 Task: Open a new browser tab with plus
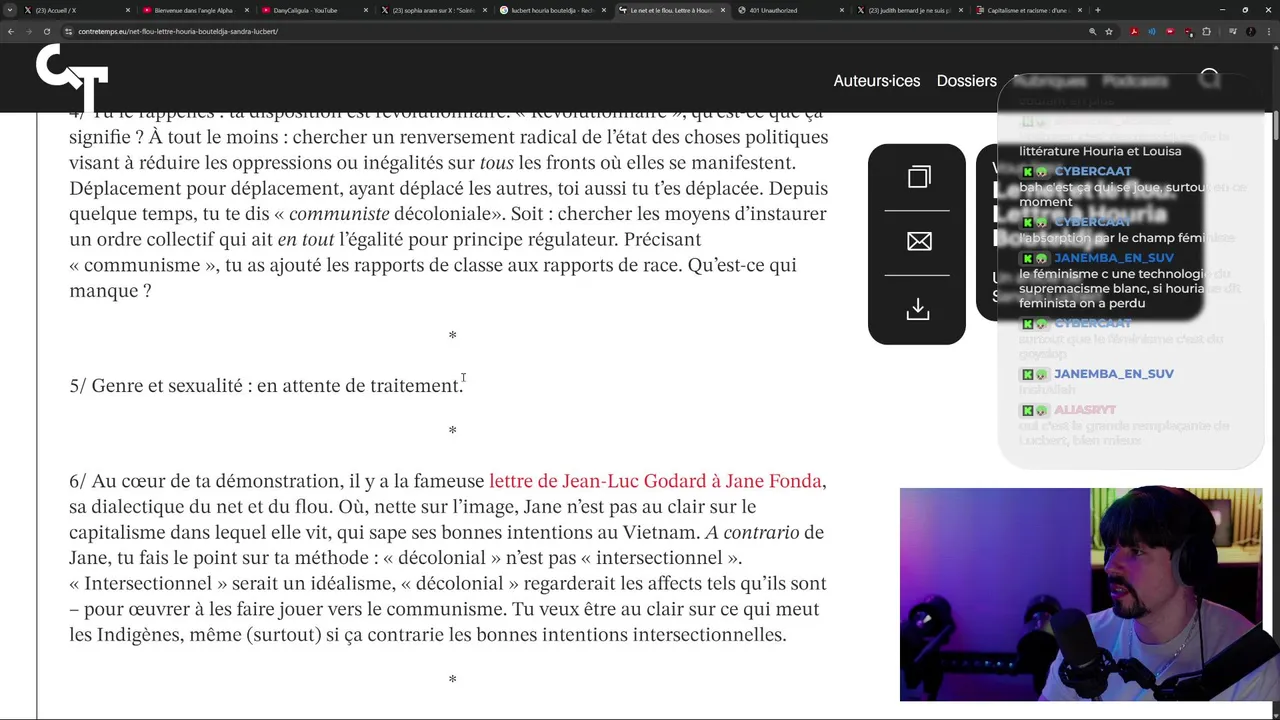pyautogui.click(x=1097, y=10)
